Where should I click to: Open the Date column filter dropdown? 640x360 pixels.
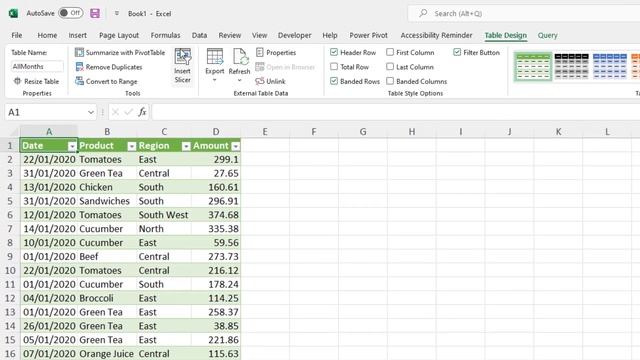click(x=72, y=146)
